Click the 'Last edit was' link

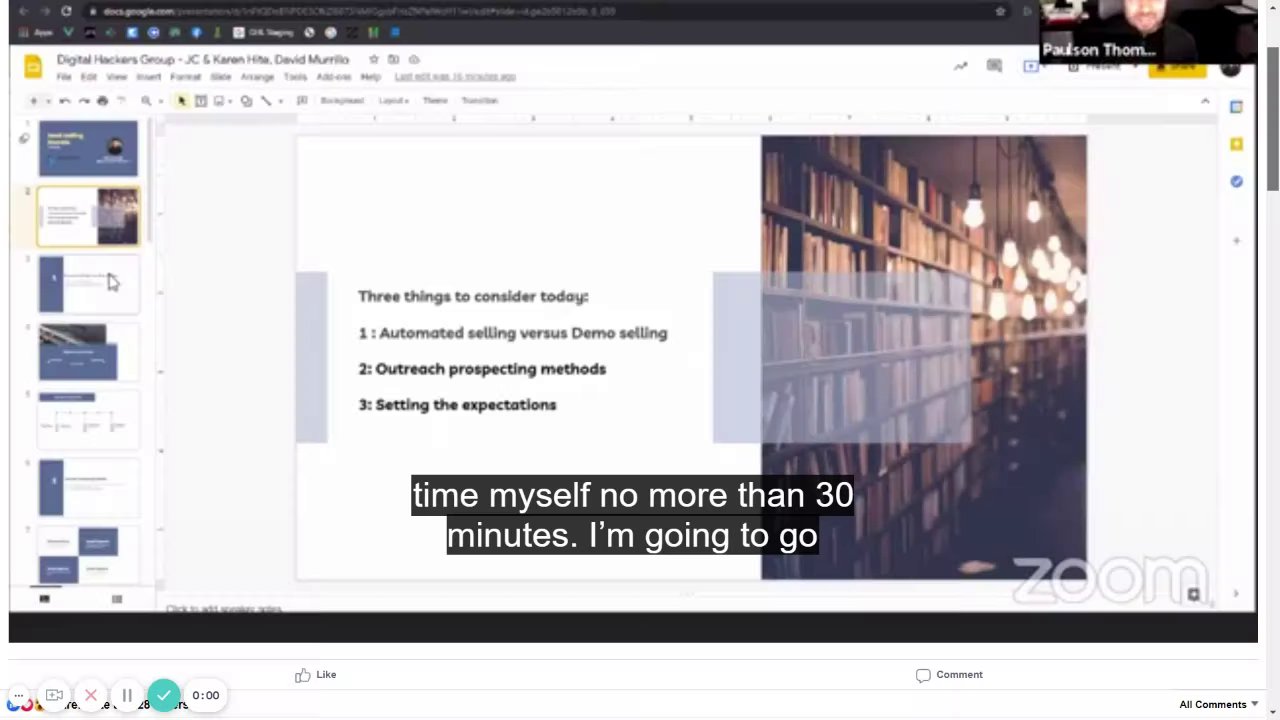[x=455, y=77]
